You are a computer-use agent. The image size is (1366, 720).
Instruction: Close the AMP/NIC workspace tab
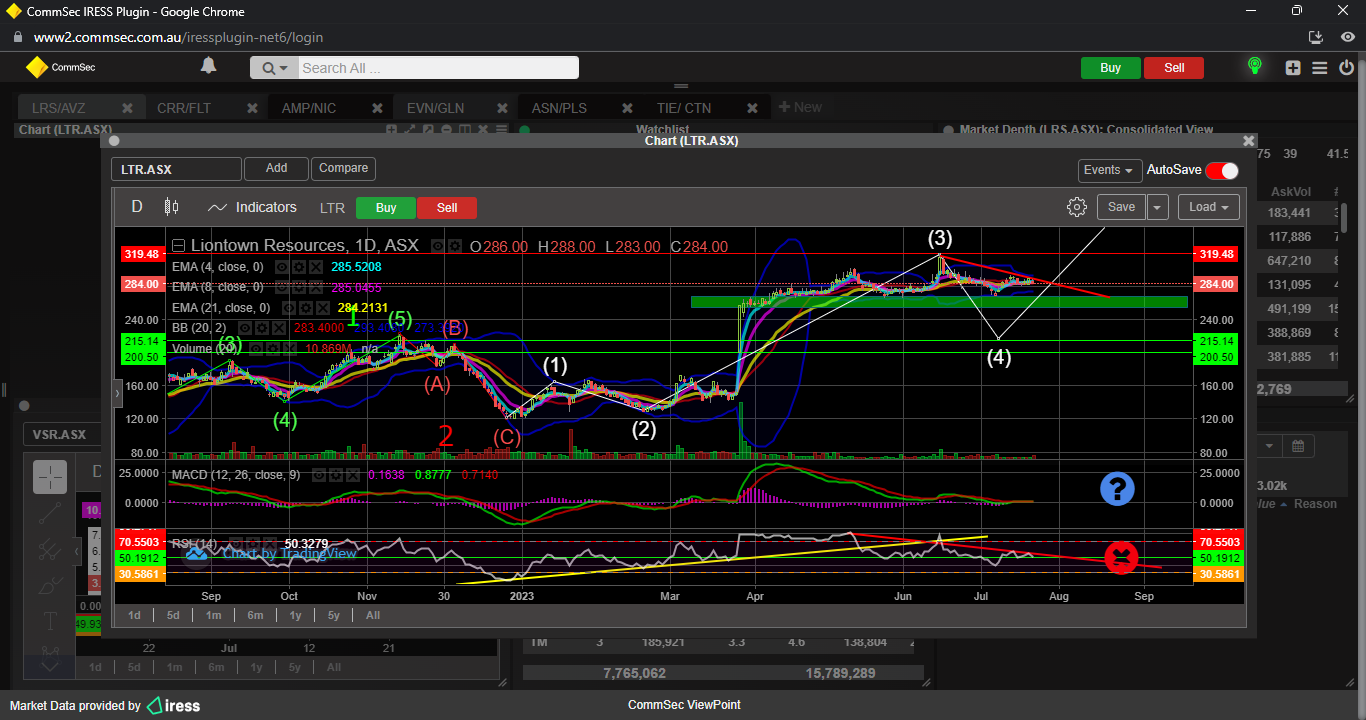coord(377,108)
